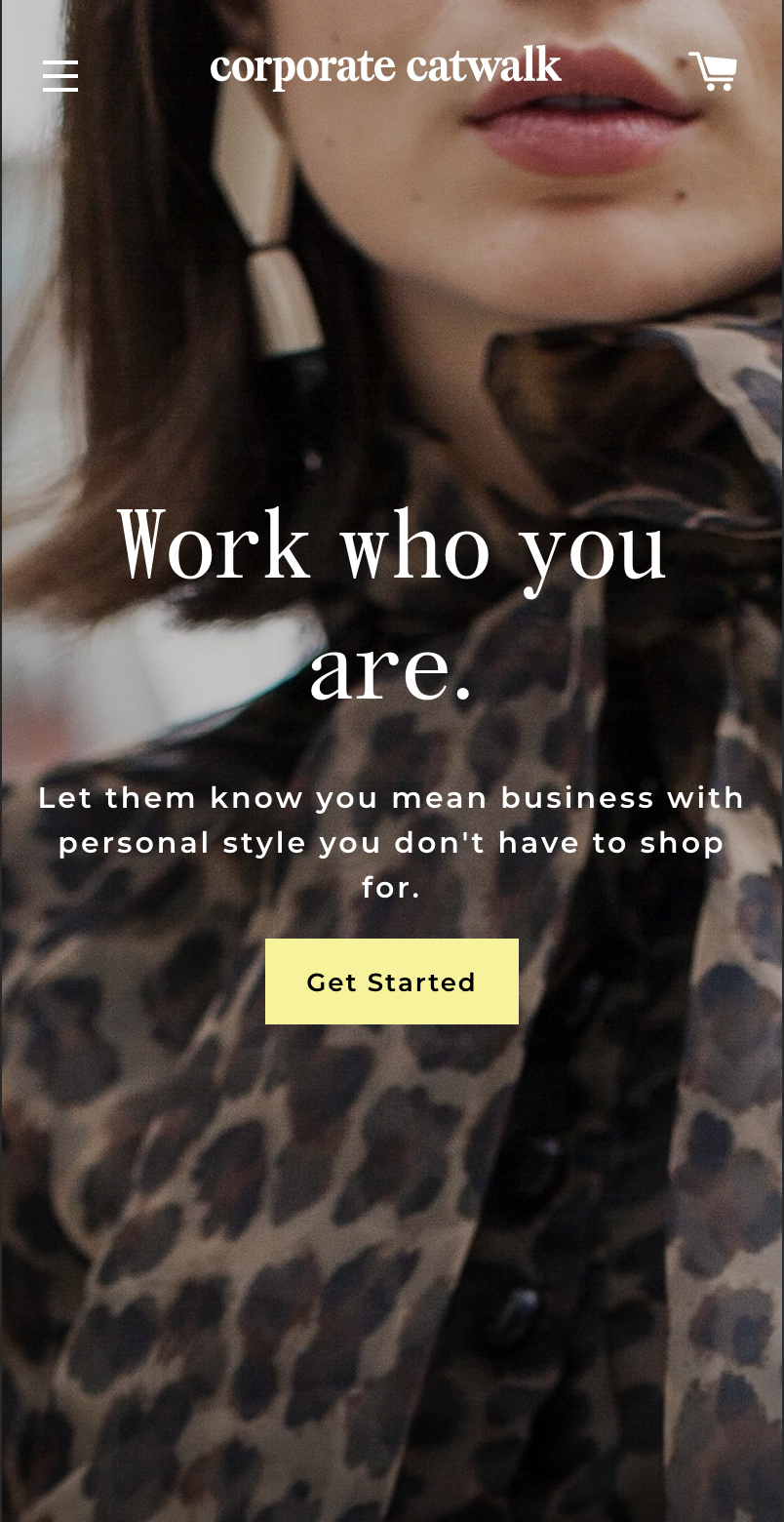Click the lower black button on blouse
784x1522 pixels.
pyautogui.click(x=520, y=1305)
